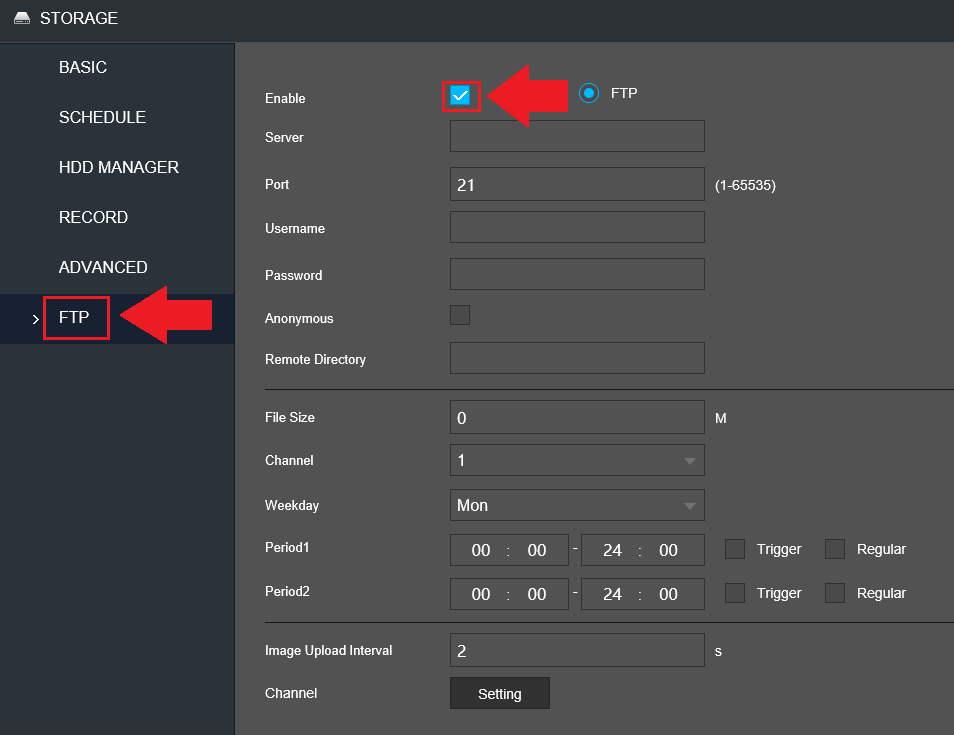Enable Trigger for Period1
This screenshot has height=735, width=954.
coord(735,549)
